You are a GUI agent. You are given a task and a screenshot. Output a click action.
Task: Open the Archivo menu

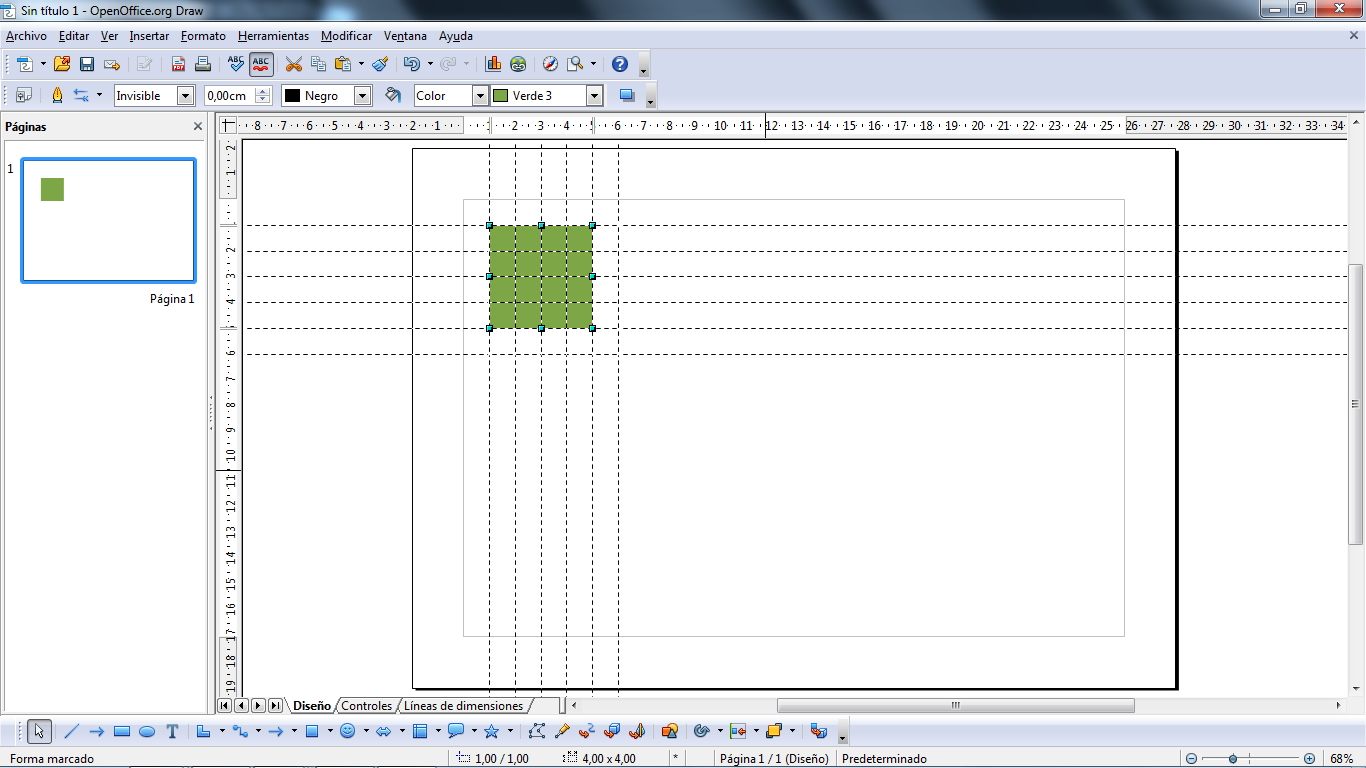click(26, 36)
